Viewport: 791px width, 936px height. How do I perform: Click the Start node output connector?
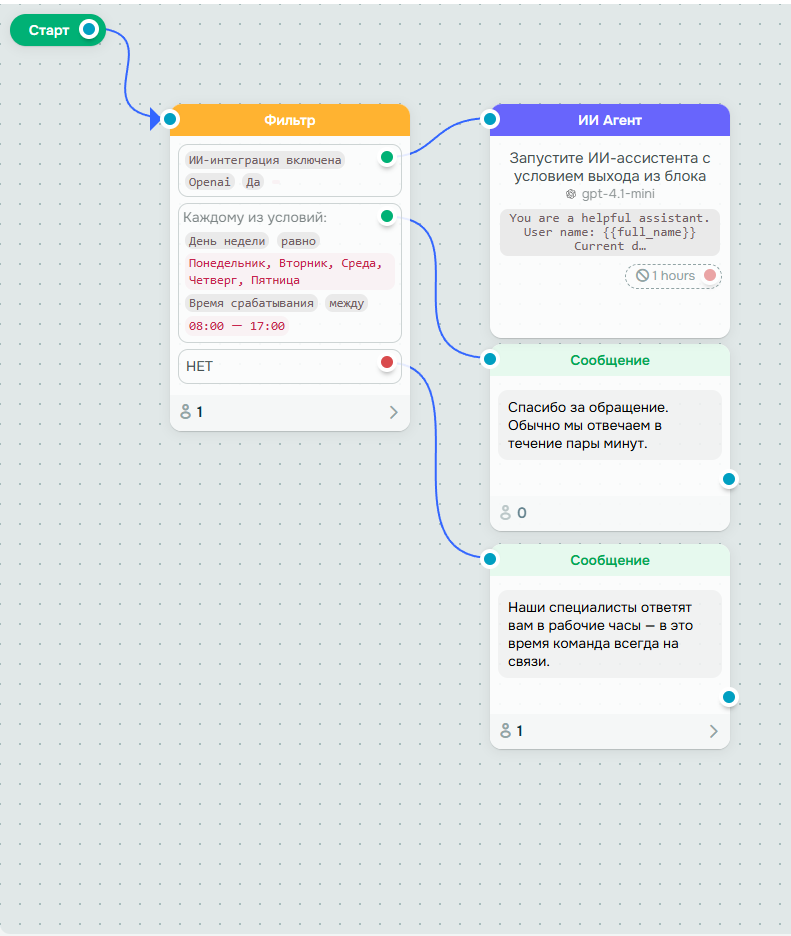(x=89, y=29)
